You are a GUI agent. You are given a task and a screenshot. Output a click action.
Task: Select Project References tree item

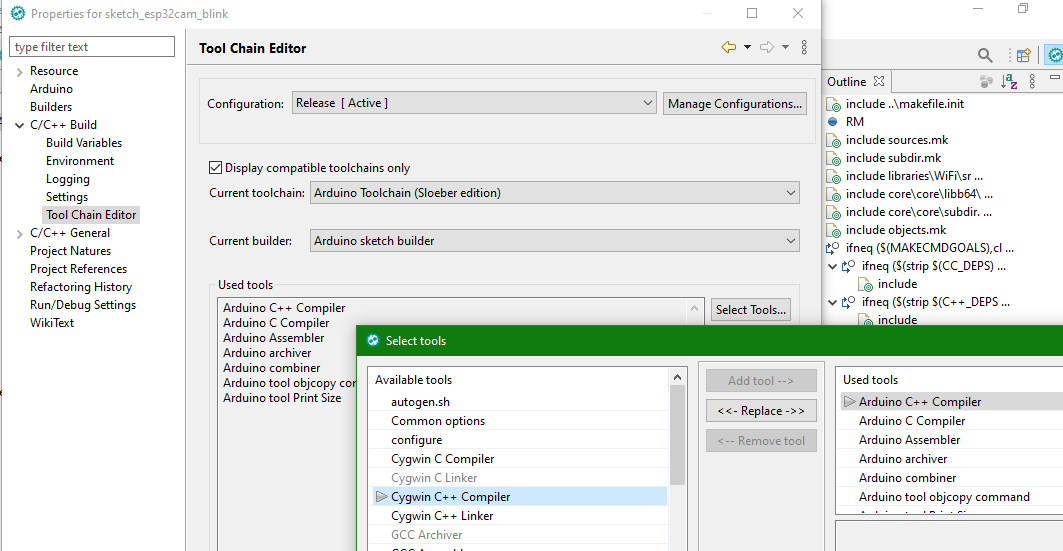[79, 269]
